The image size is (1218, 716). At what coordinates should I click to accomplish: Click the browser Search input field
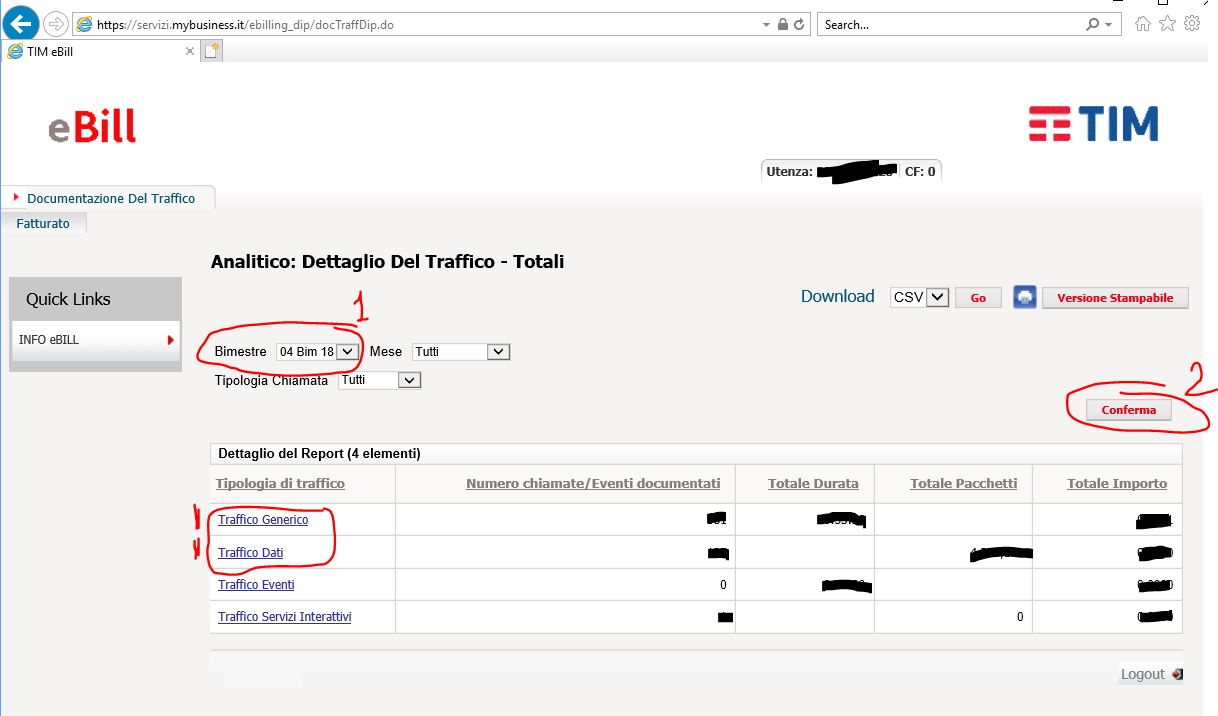pyautogui.click(x=950, y=25)
